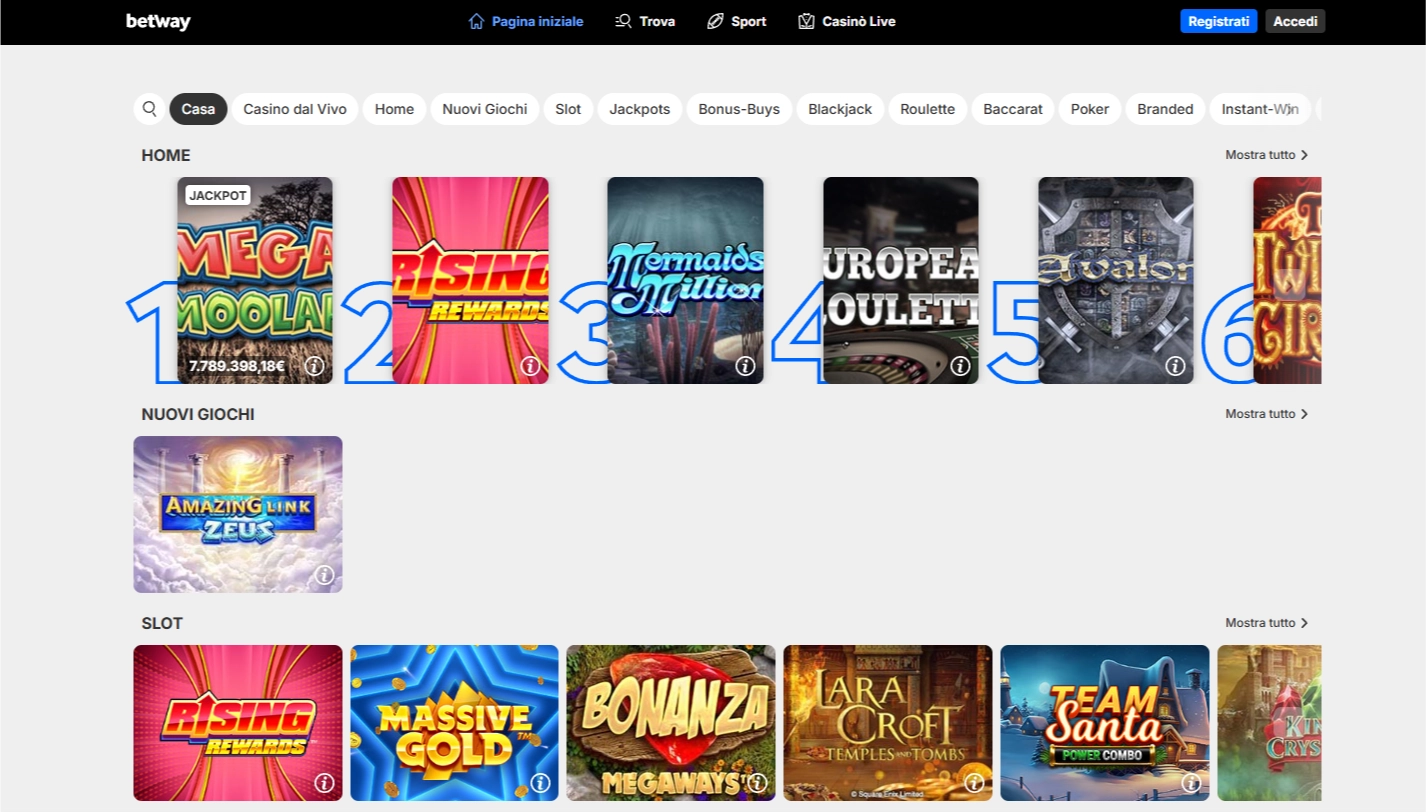Show info for European Roulette game

960,366
